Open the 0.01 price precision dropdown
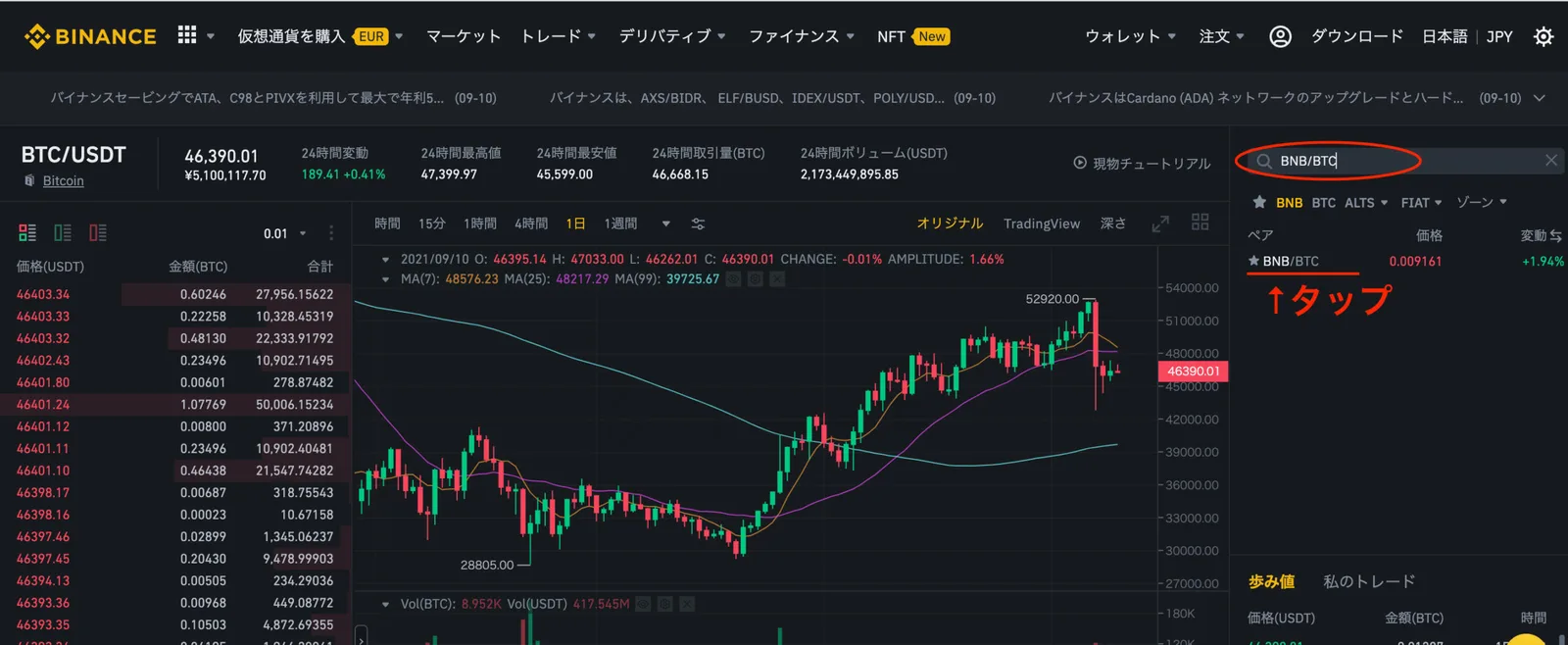This screenshot has width=1568, height=645. 285,233
